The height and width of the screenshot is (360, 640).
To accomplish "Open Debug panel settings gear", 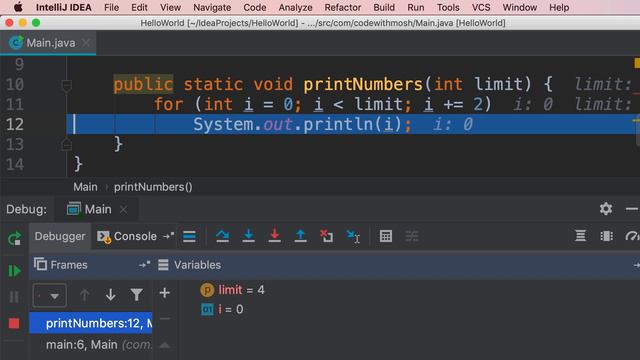I will coord(606,209).
